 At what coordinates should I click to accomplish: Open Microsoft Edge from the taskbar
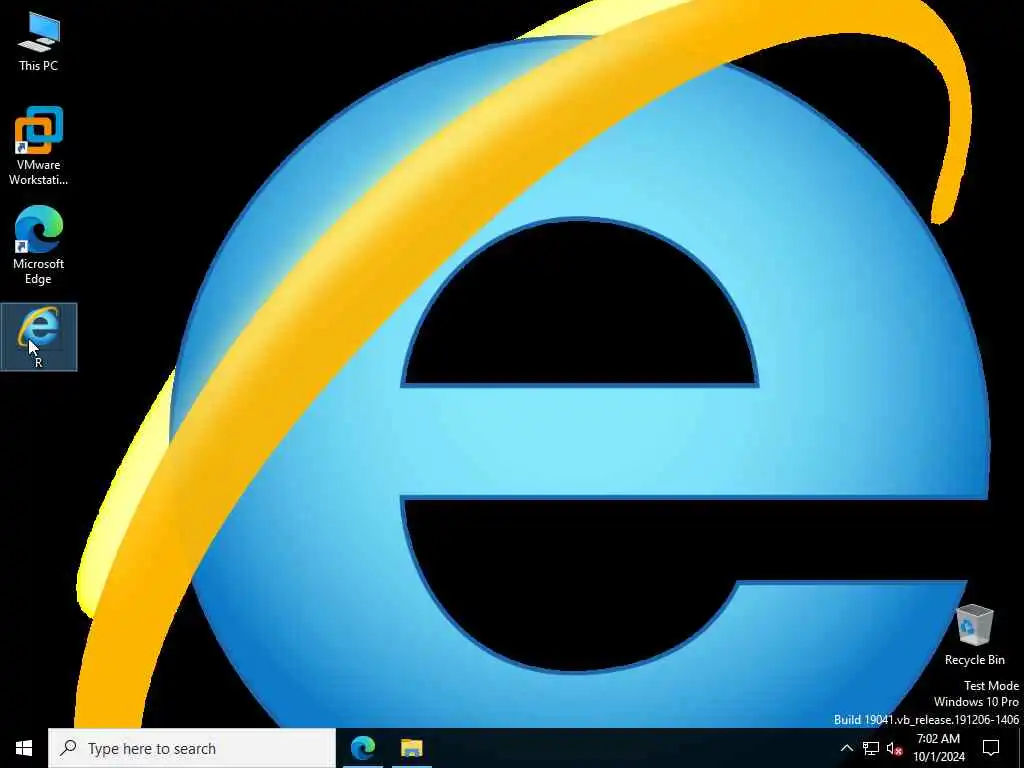363,748
